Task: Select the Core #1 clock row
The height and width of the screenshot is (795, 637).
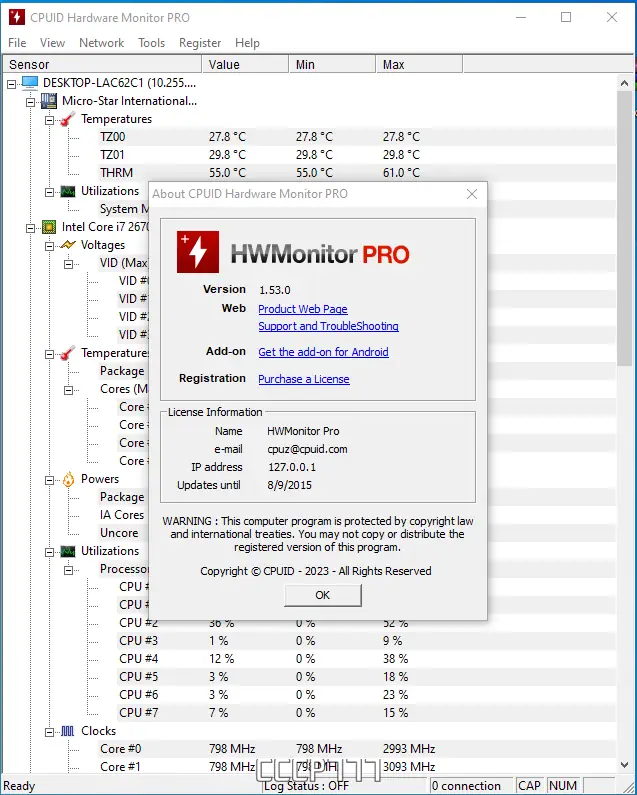Action: 357,767
